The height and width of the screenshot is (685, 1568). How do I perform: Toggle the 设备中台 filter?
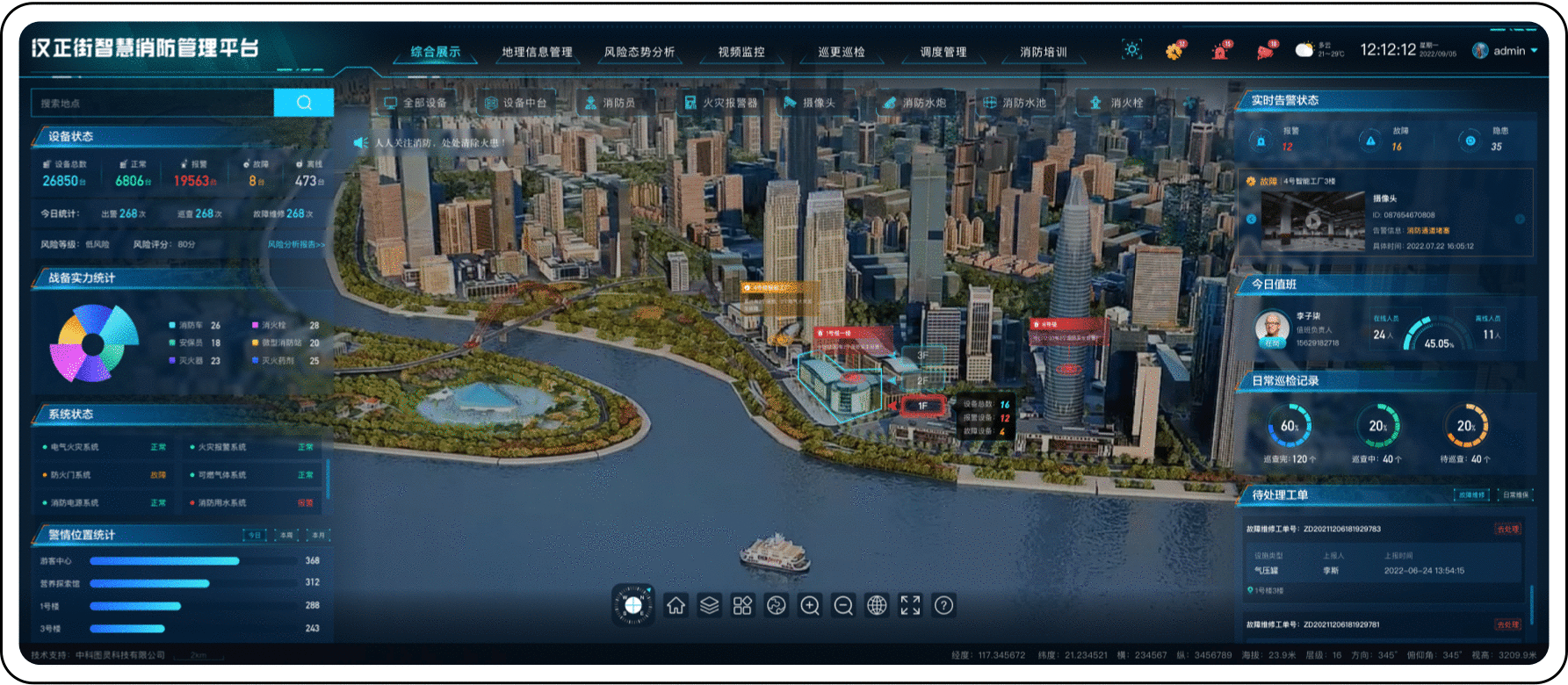(516, 103)
